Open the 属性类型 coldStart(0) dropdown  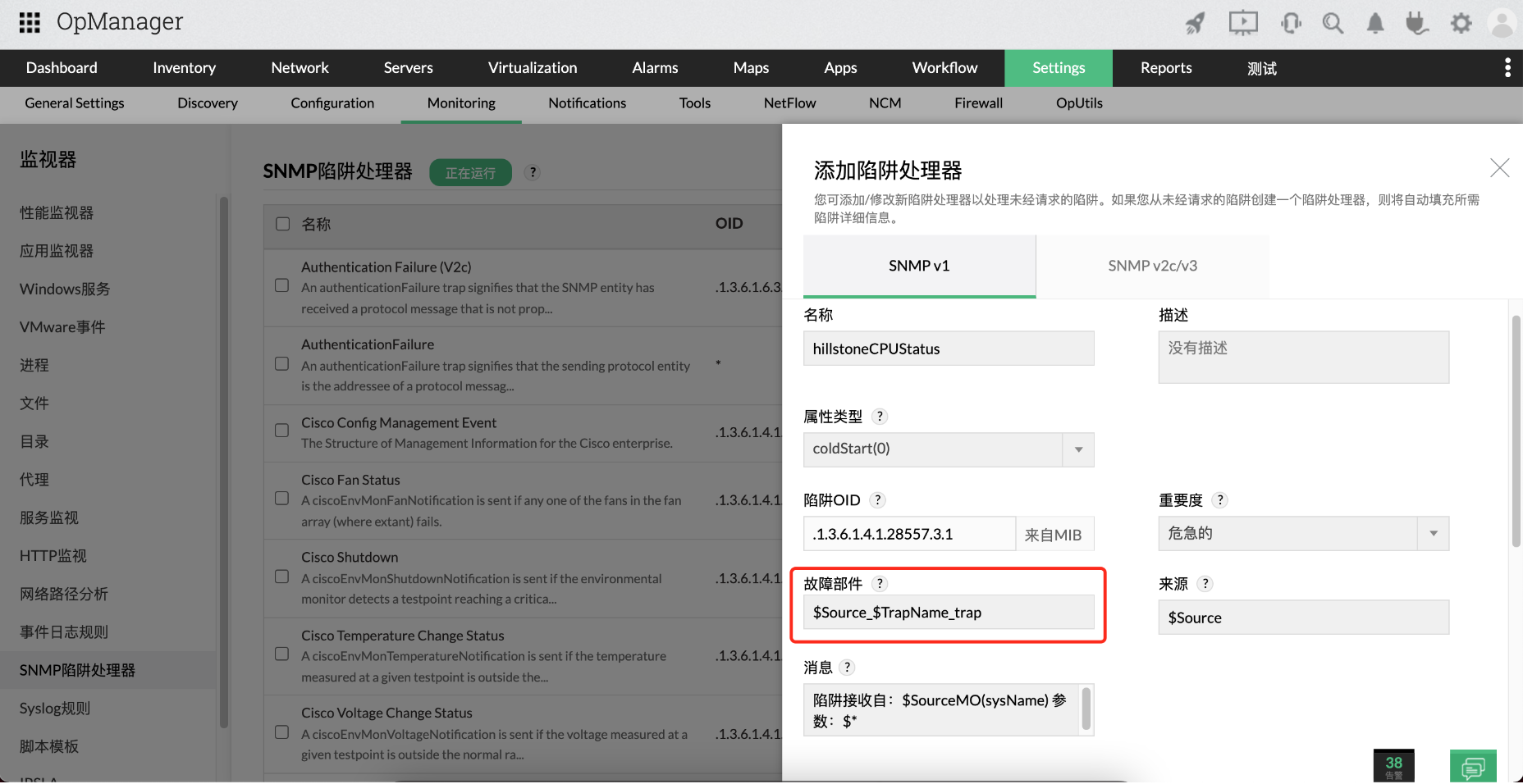(949, 449)
